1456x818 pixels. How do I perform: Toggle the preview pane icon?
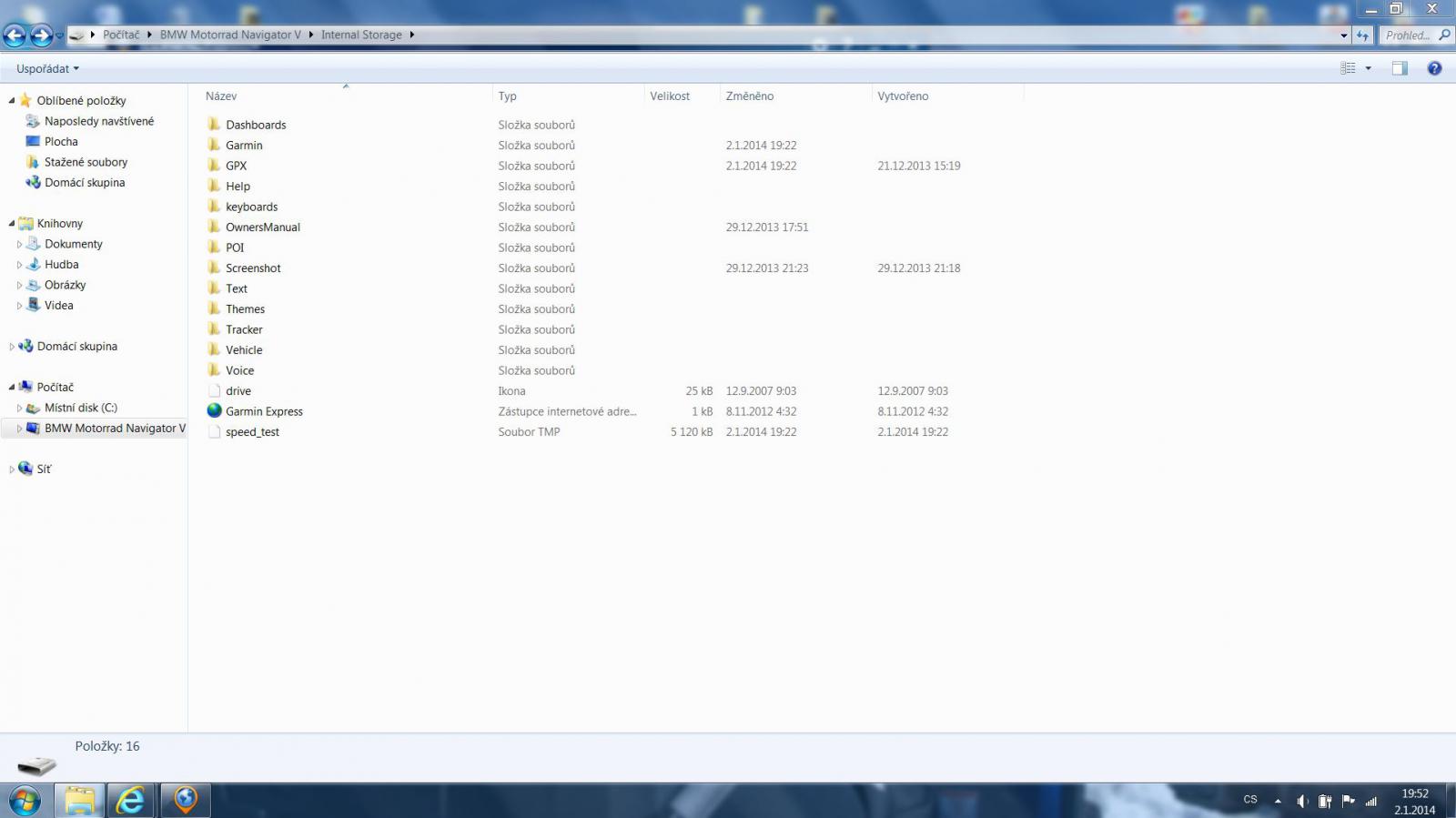[1400, 68]
